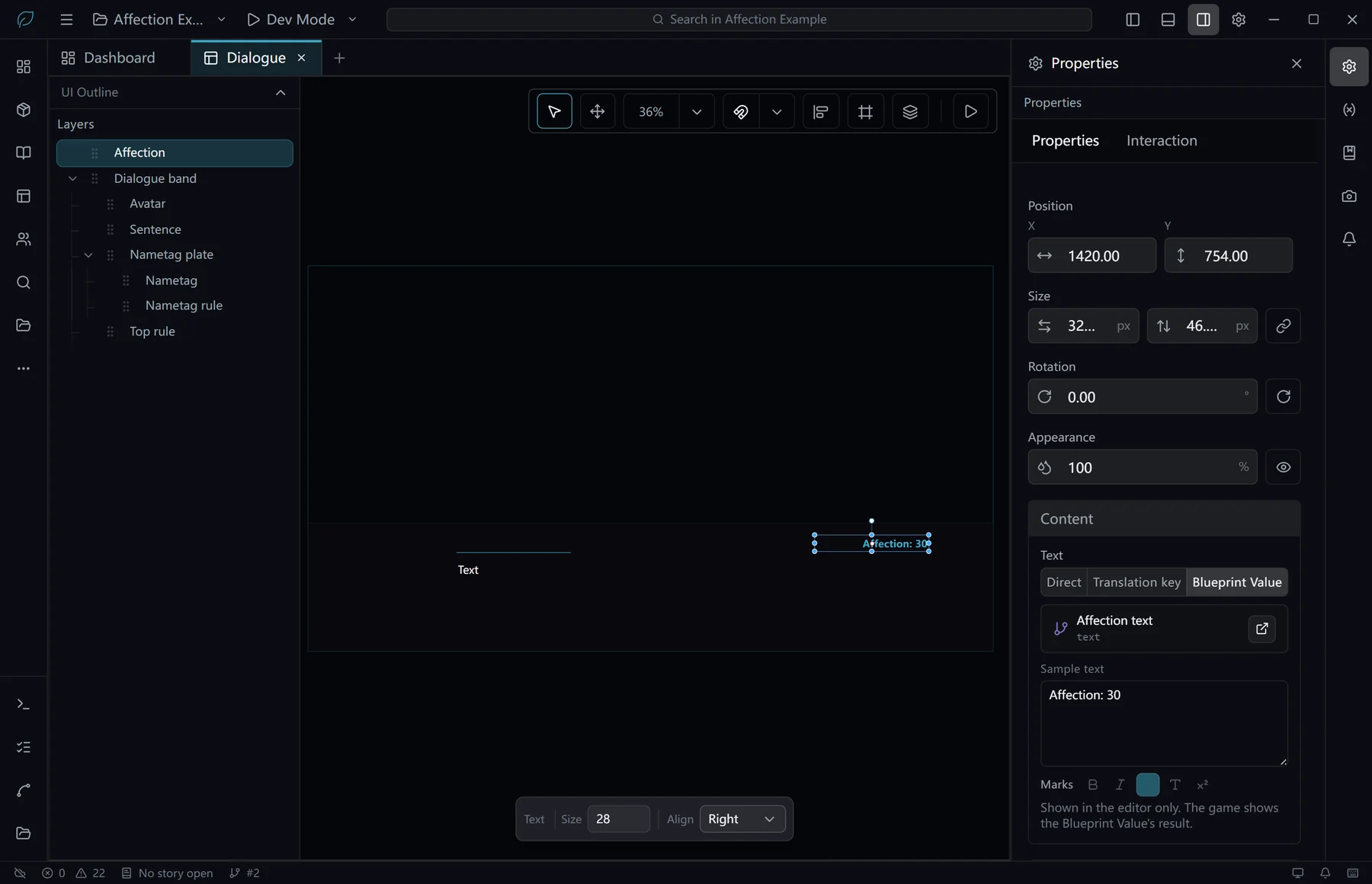Select the Translation key text mode
The image size is (1372, 884).
[1136, 582]
